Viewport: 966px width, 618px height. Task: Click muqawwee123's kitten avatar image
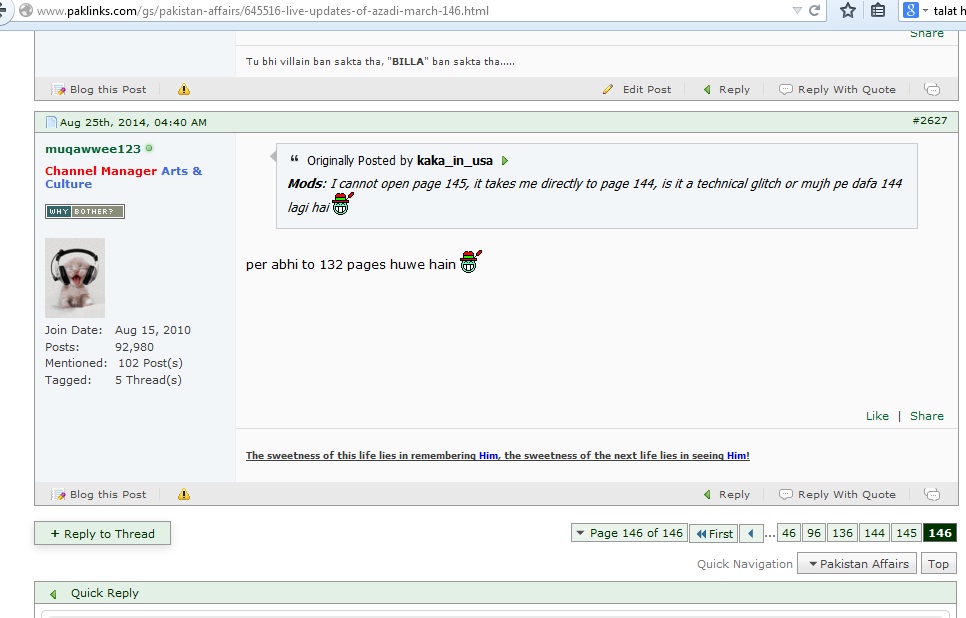tap(75, 277)
